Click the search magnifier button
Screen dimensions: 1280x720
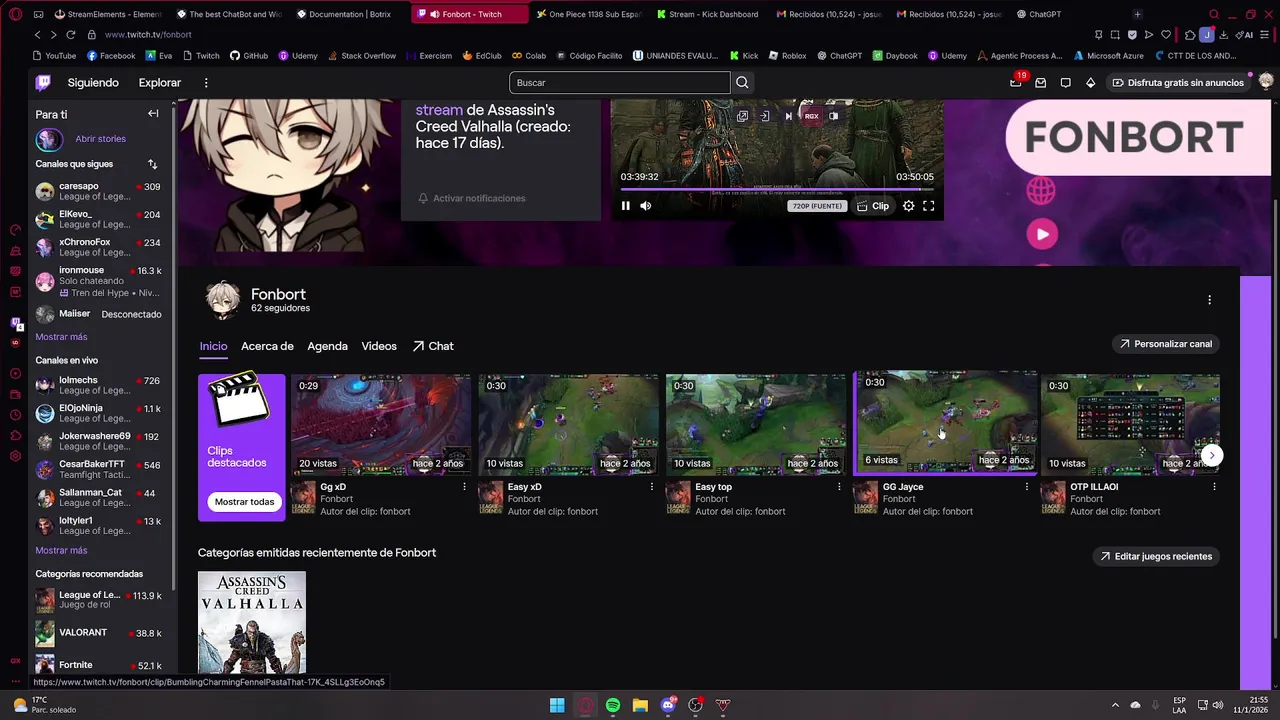point(742,83)
